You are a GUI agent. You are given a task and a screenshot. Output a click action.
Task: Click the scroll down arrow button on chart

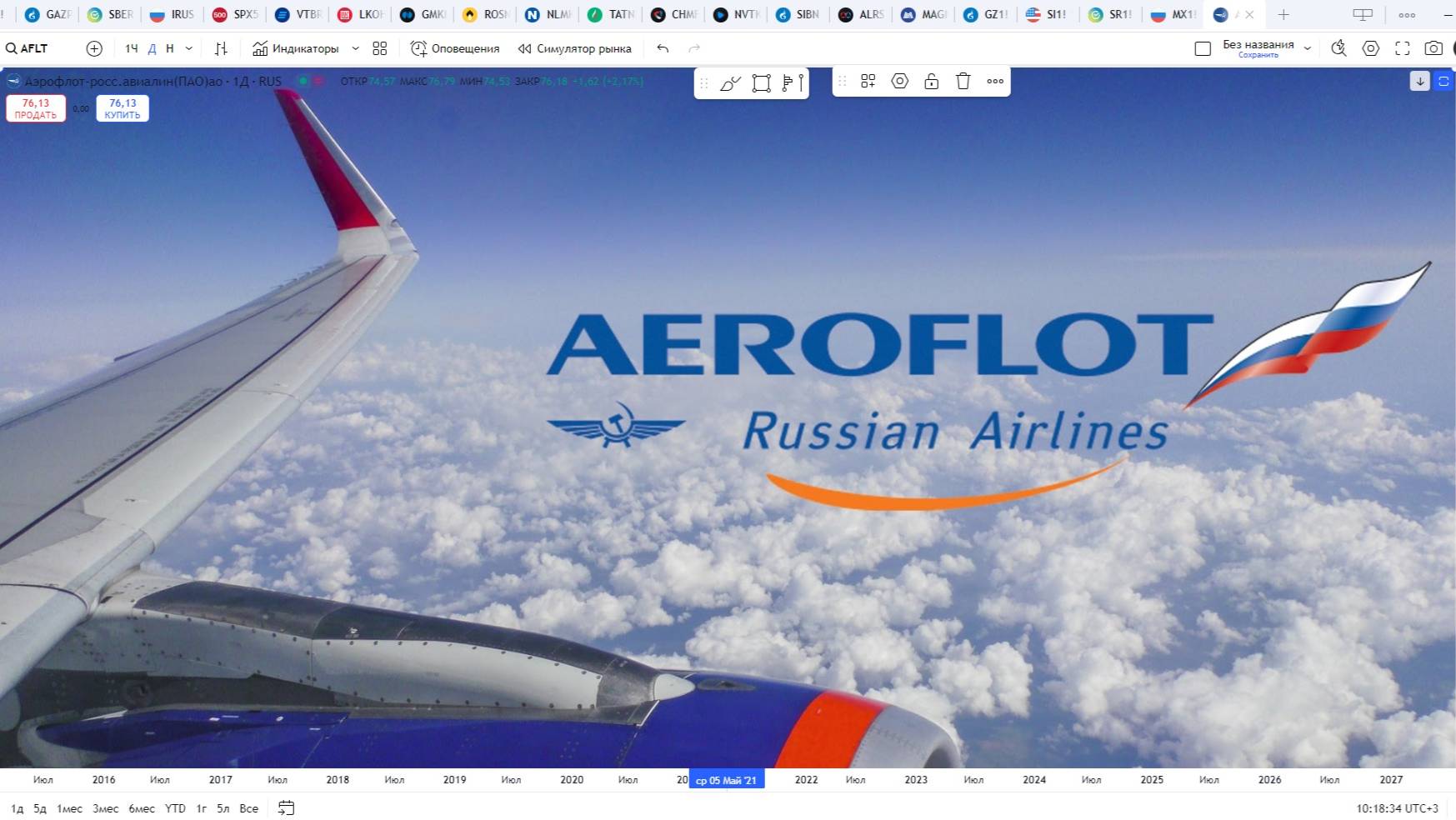point(1420,81)
